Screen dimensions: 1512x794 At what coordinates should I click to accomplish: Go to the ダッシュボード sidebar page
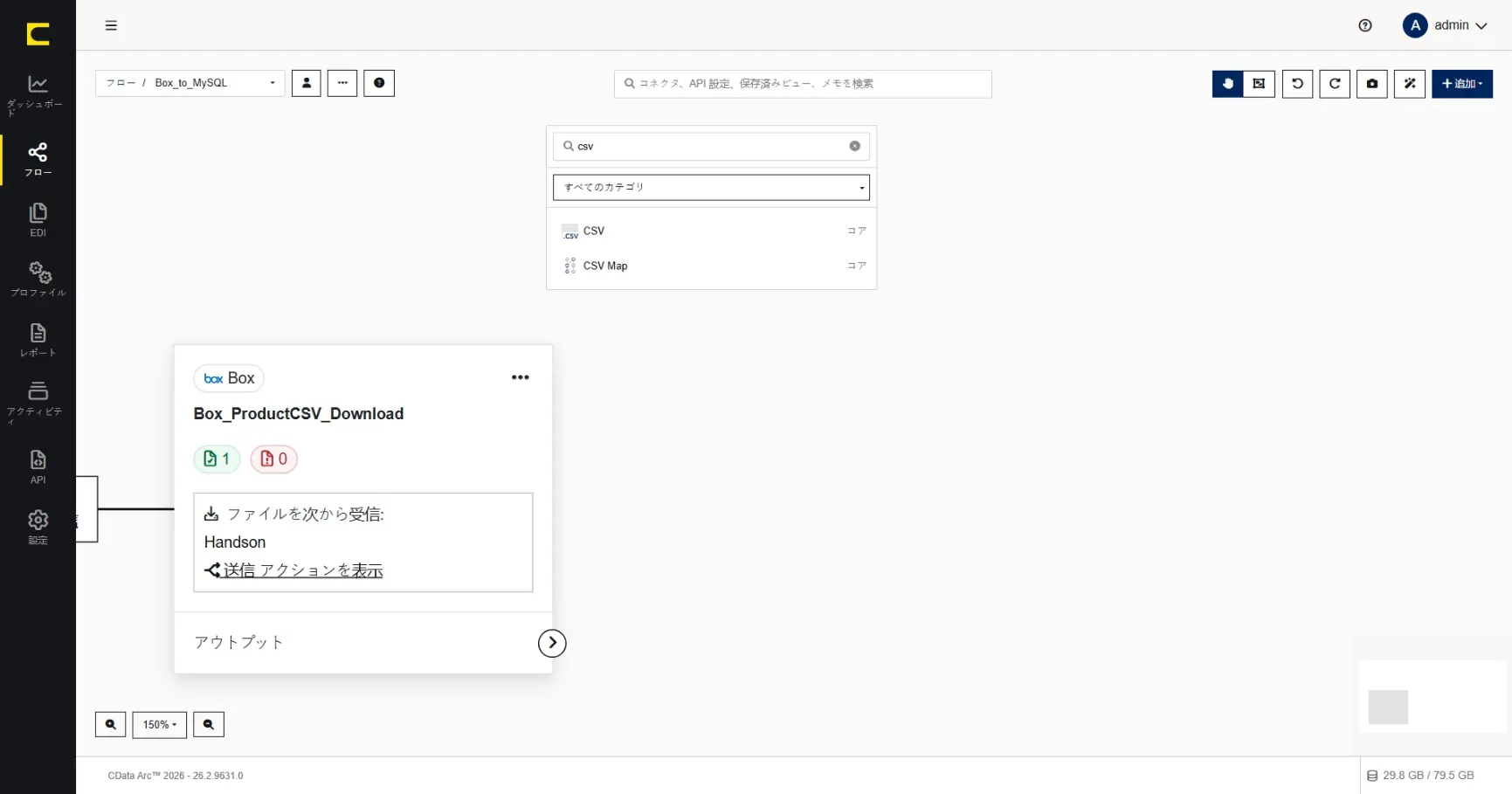point(38,95)
